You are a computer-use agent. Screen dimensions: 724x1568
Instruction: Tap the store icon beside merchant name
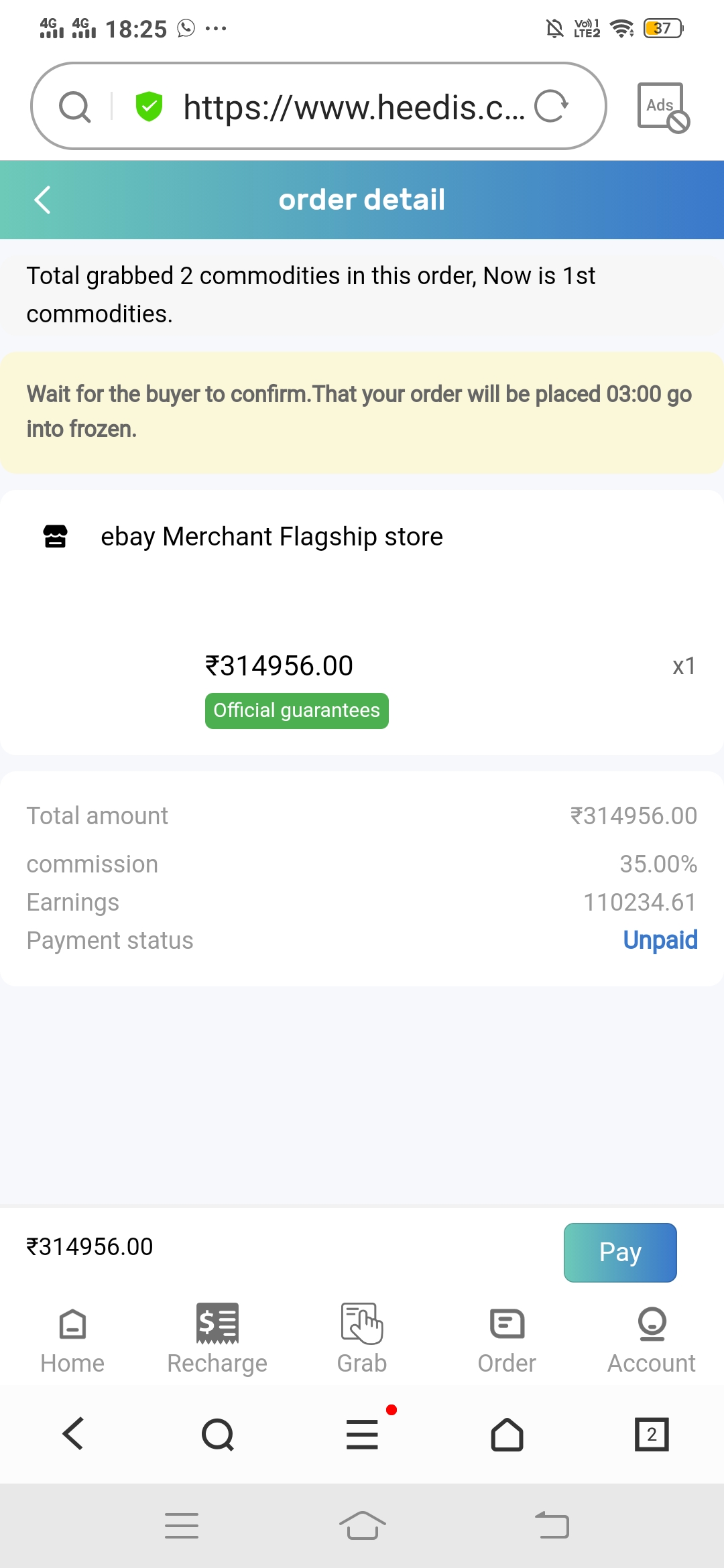[x=56, y=537]
